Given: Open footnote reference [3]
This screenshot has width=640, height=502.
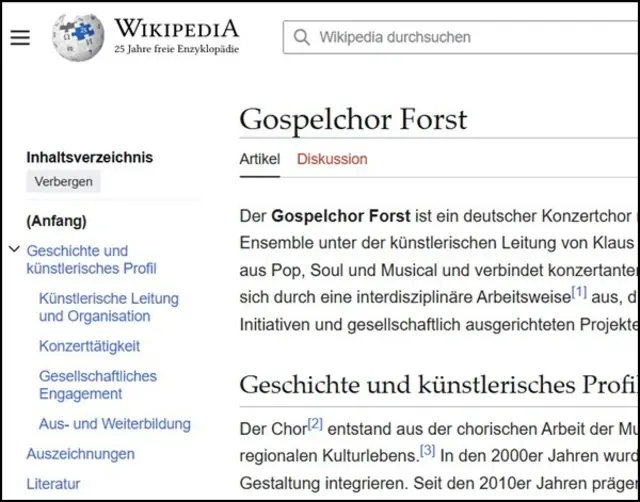Looking at the screenshot, I should (427, 451).
